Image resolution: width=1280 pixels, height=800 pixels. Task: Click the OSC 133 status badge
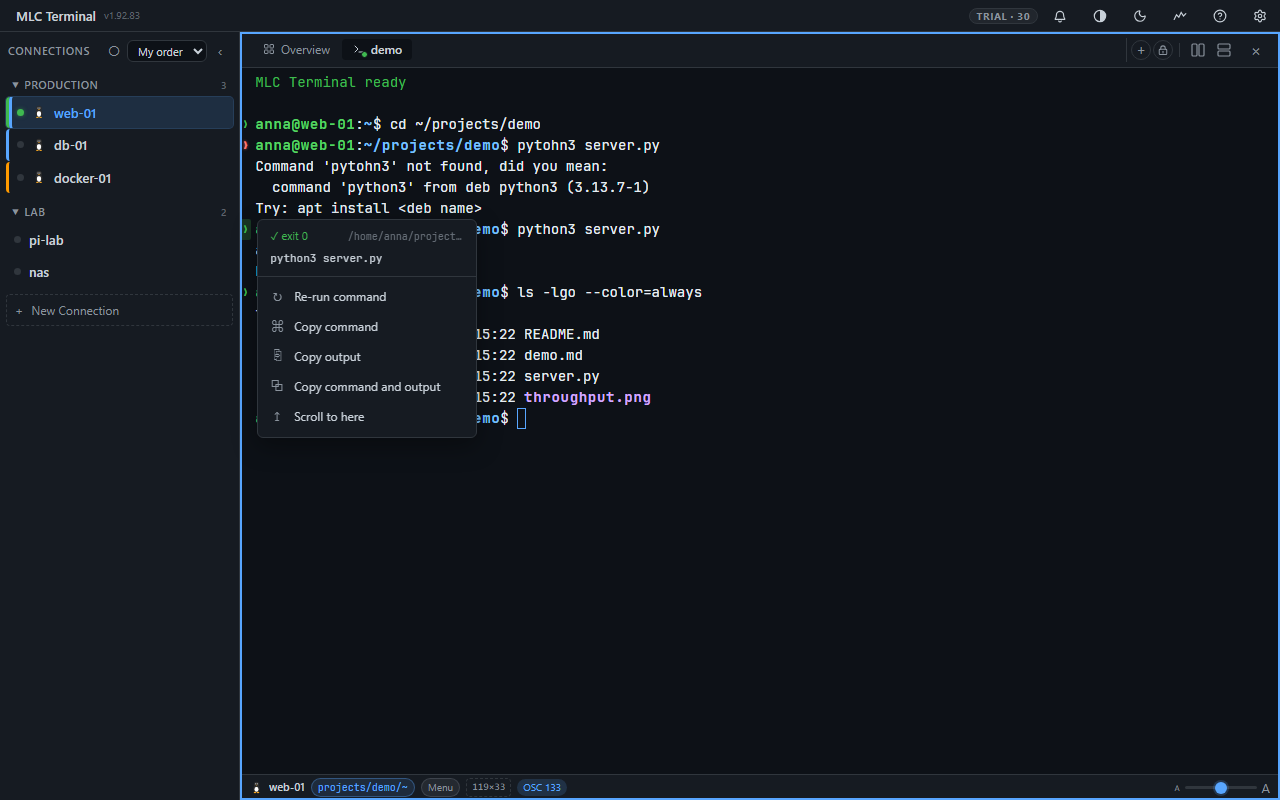coord(542,788)
